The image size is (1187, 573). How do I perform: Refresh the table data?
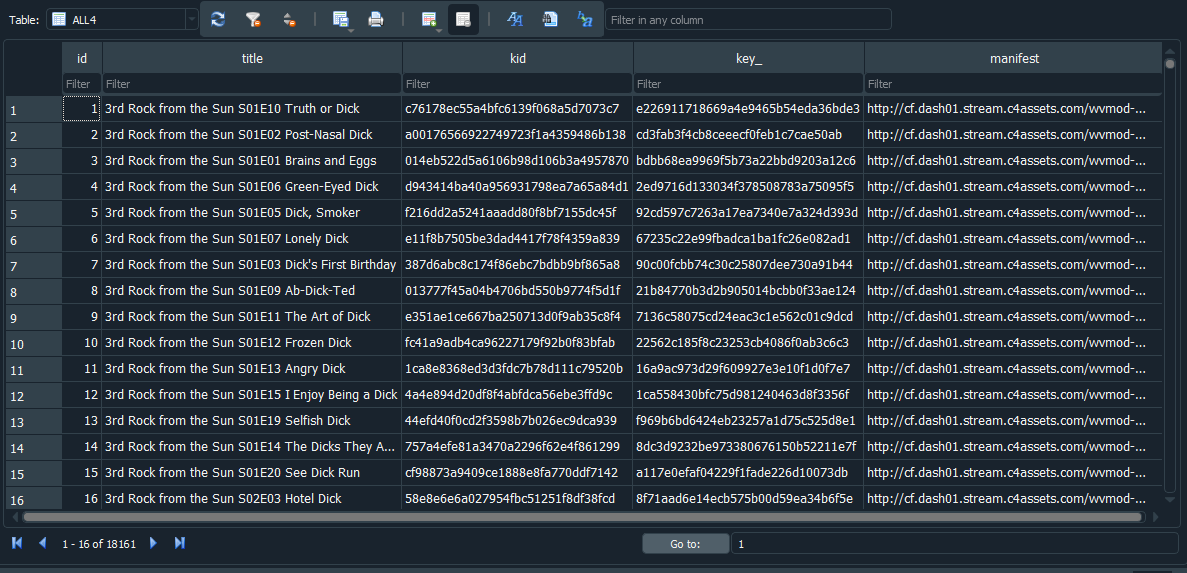pos(218,20)
